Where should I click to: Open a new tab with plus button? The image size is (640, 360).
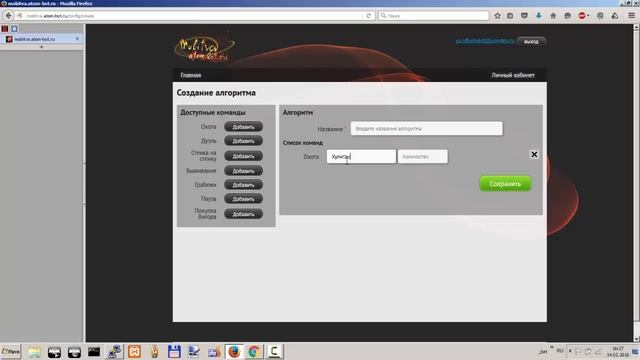click(x=41, y=47)
